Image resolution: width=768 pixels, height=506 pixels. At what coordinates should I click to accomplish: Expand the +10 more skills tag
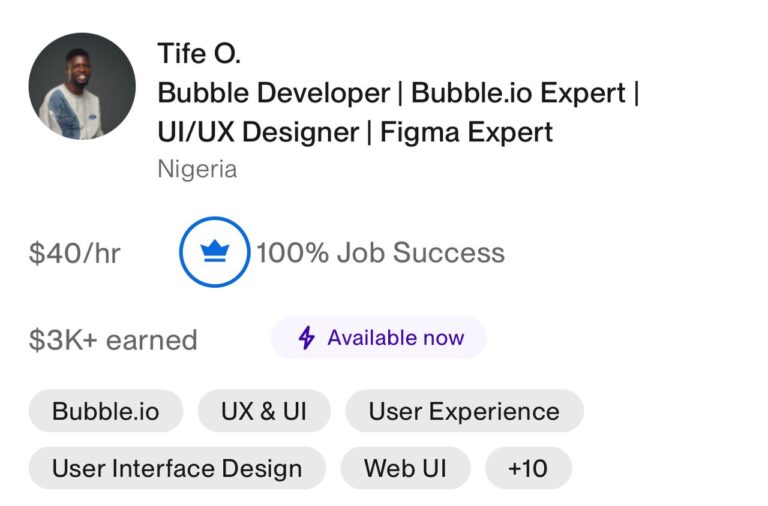528,468
